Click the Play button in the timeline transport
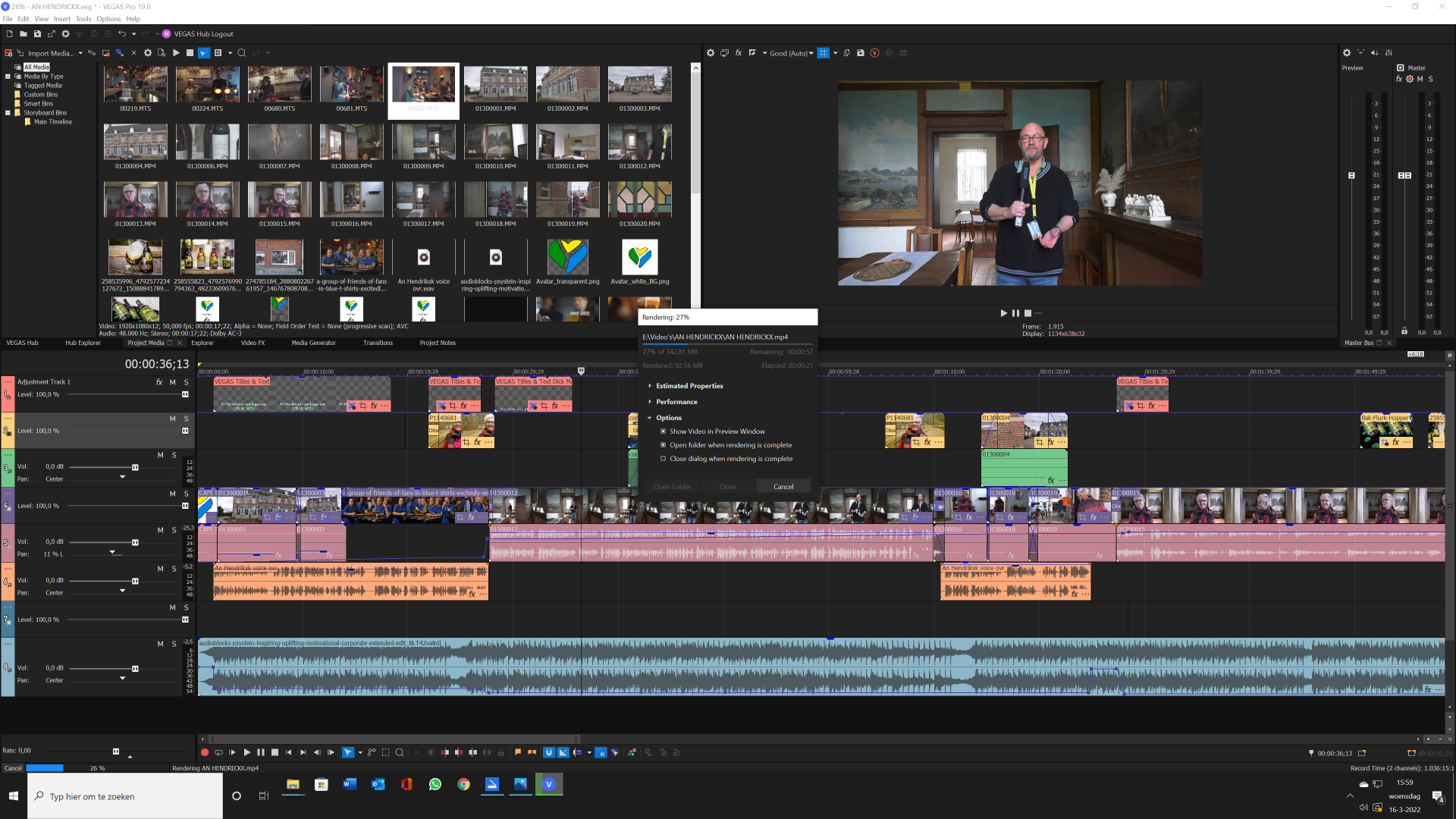The image size is (1456, 819). point(247,753)
